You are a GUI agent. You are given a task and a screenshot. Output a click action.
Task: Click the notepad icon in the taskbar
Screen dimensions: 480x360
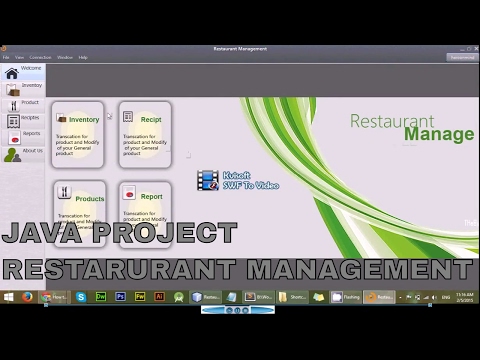pos(232,297)
